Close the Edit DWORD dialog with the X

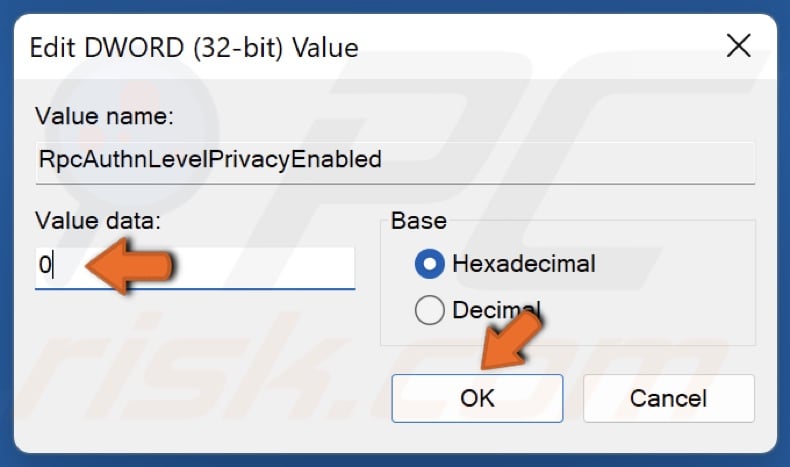click(739, 46)
